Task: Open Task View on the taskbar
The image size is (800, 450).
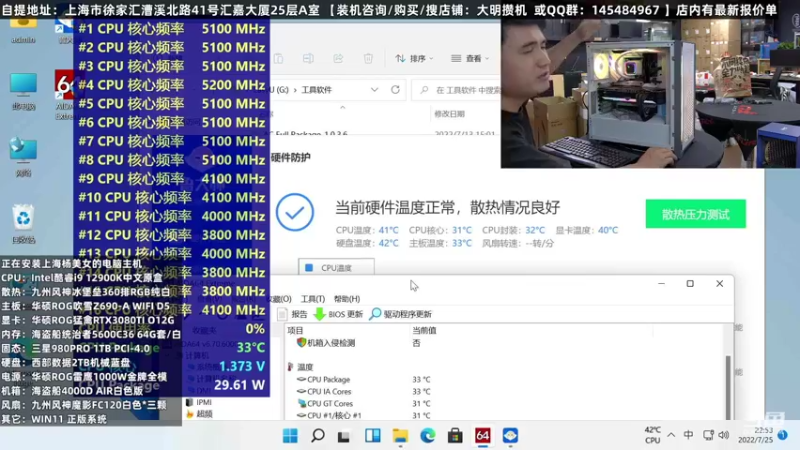Action: tap(344, 436)
